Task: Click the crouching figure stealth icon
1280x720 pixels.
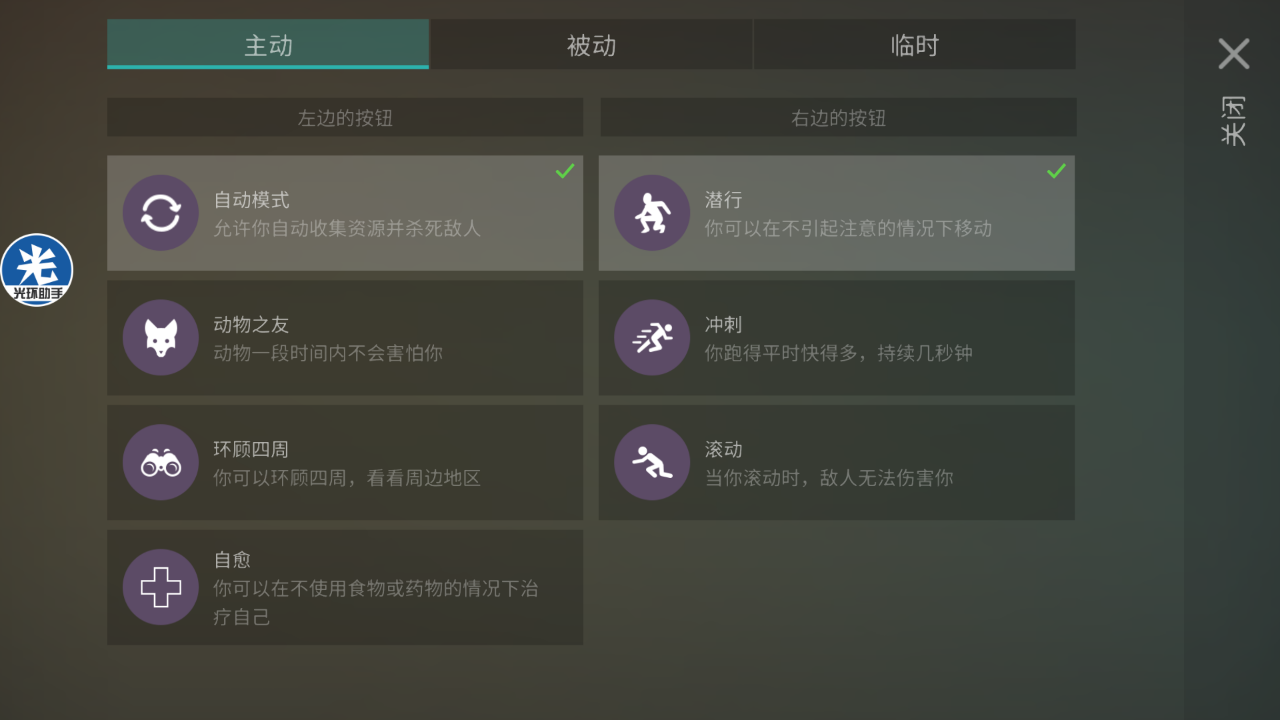Action: tap(652, 213)
